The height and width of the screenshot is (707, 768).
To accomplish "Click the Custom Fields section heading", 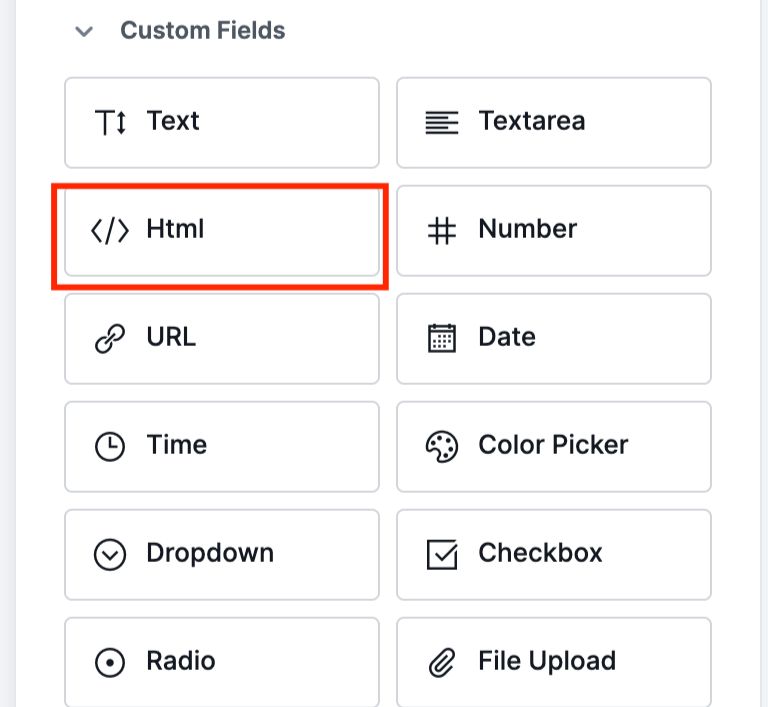I will click(203, 31).
